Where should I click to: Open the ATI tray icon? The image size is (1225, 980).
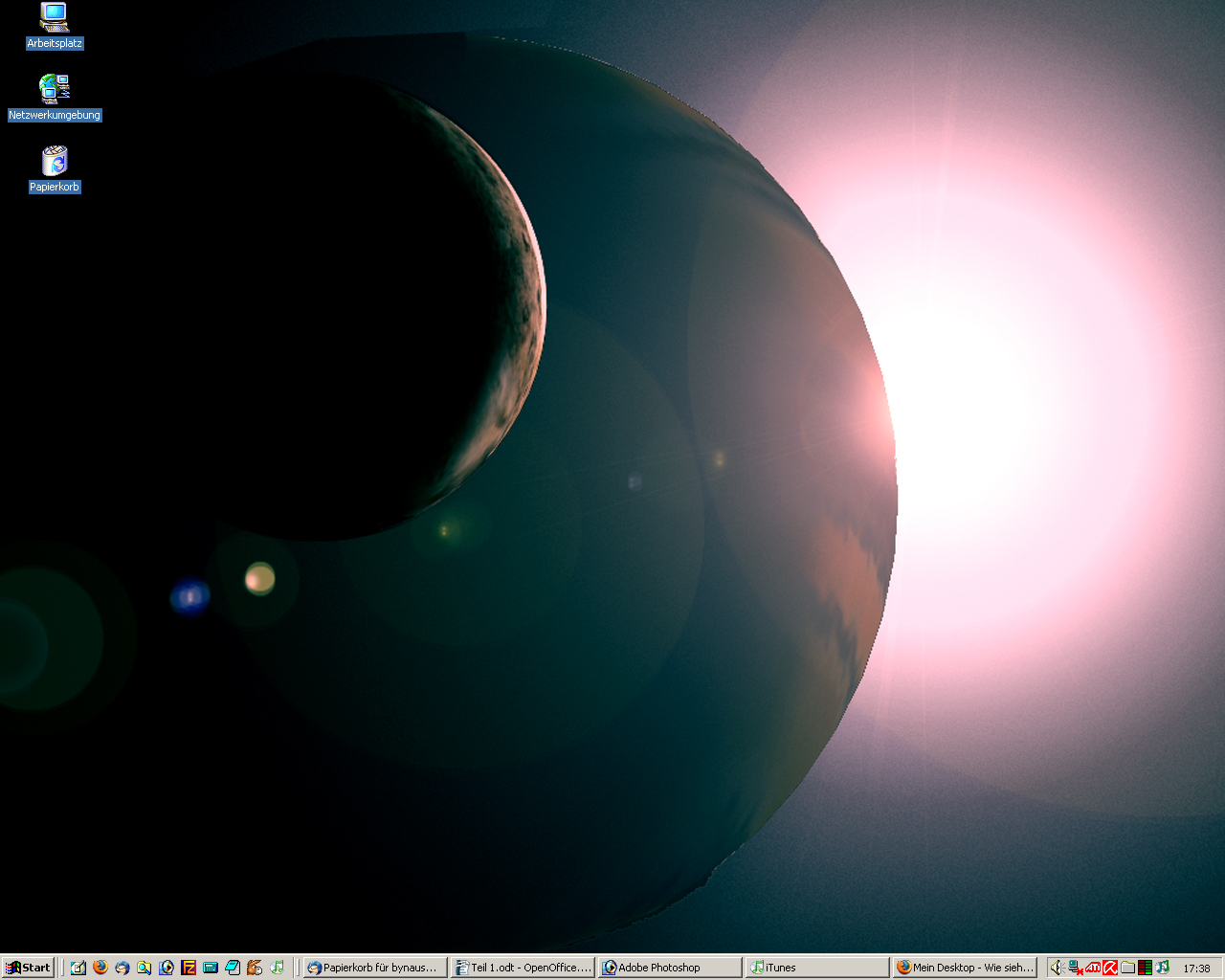[1093, 968]
